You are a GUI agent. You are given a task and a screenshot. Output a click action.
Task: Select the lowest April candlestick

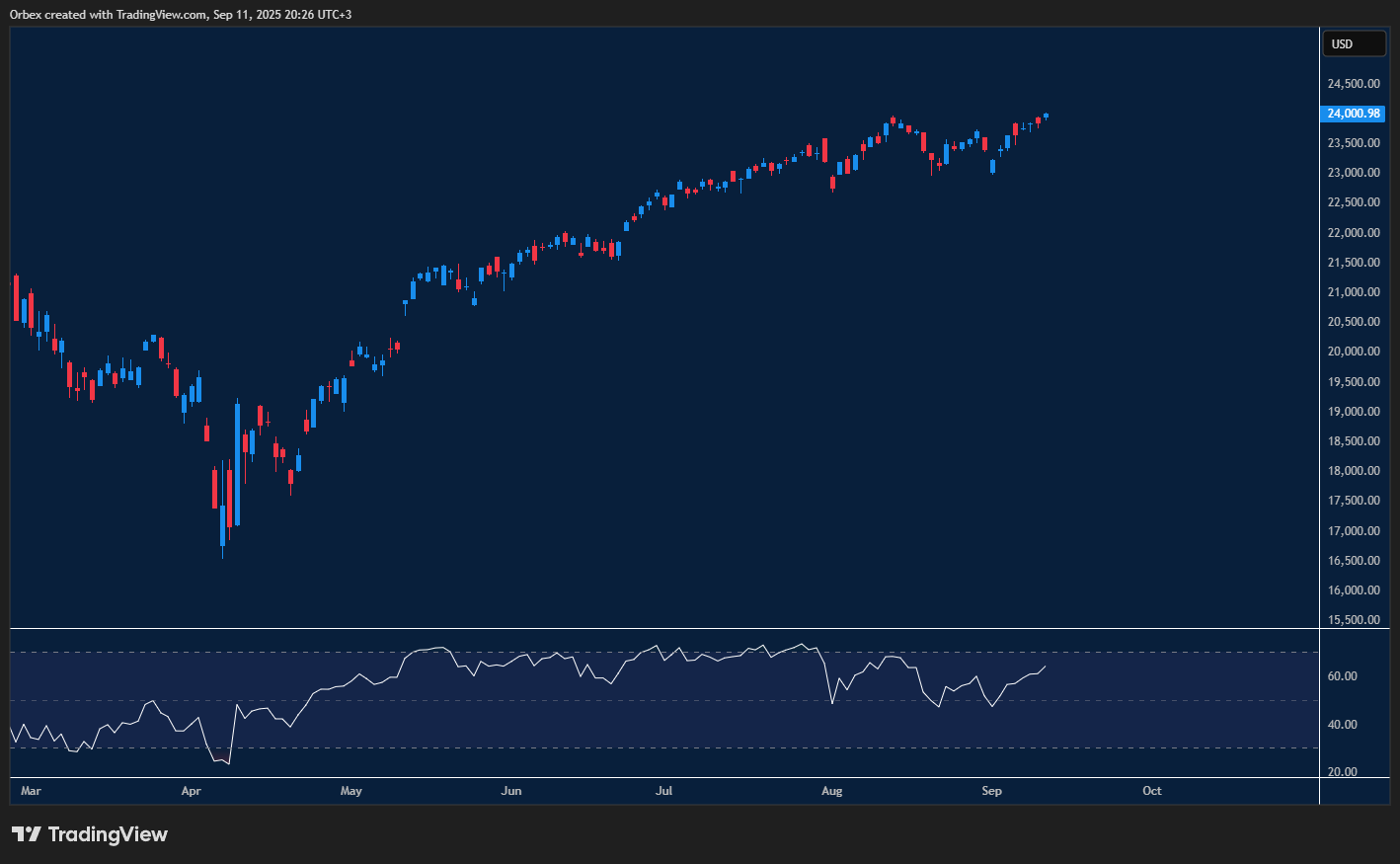[x=223, y=523]
